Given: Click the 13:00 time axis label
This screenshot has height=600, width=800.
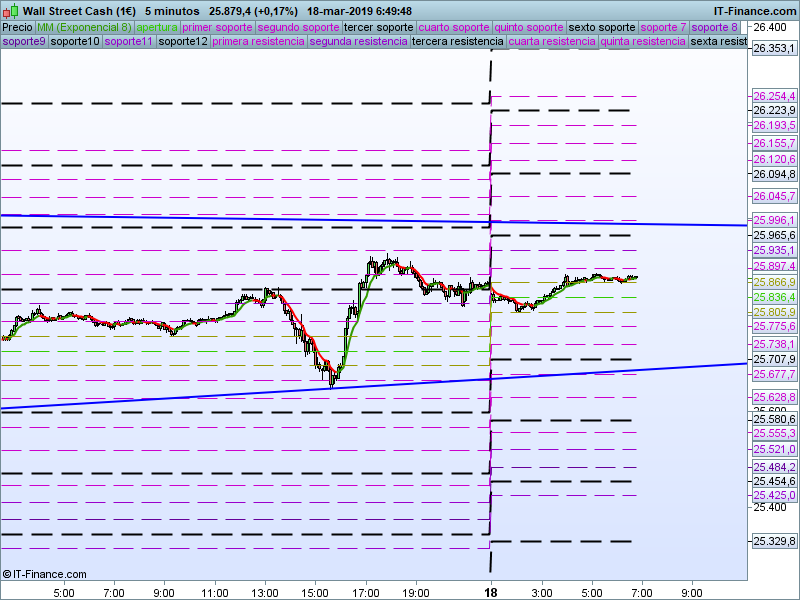Looking at the screenshot, I should (265, 593).
